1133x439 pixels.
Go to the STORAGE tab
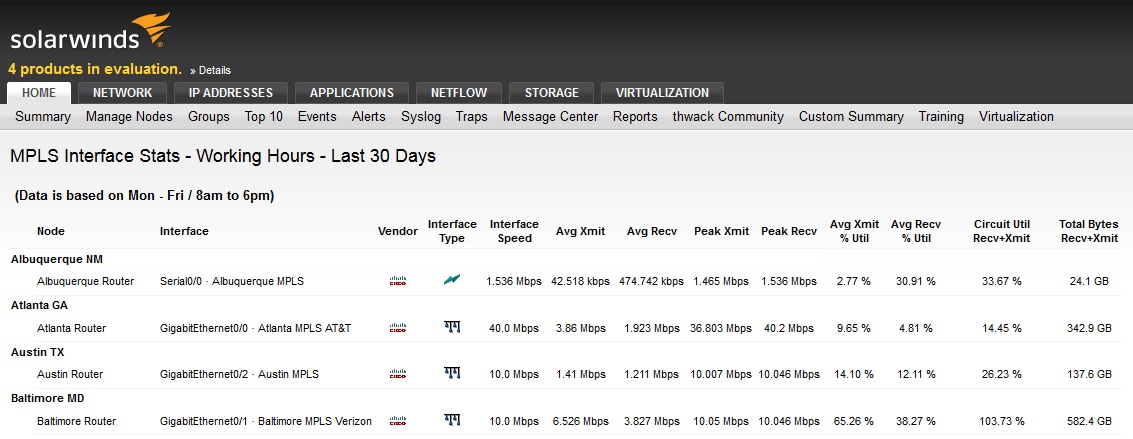coord(551,92)
